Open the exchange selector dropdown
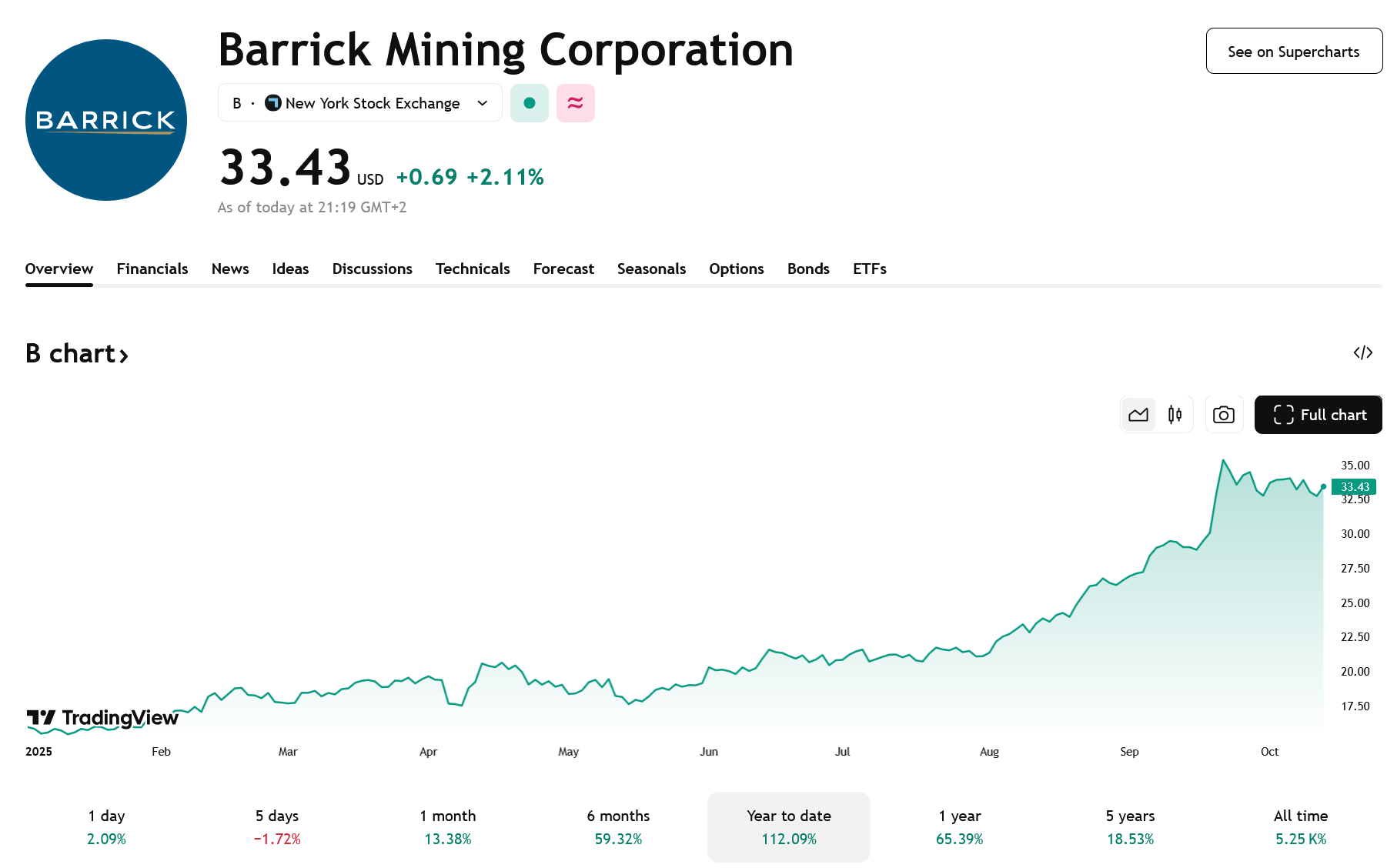This screenshot has width=1387, height=868. coord(482,102)
